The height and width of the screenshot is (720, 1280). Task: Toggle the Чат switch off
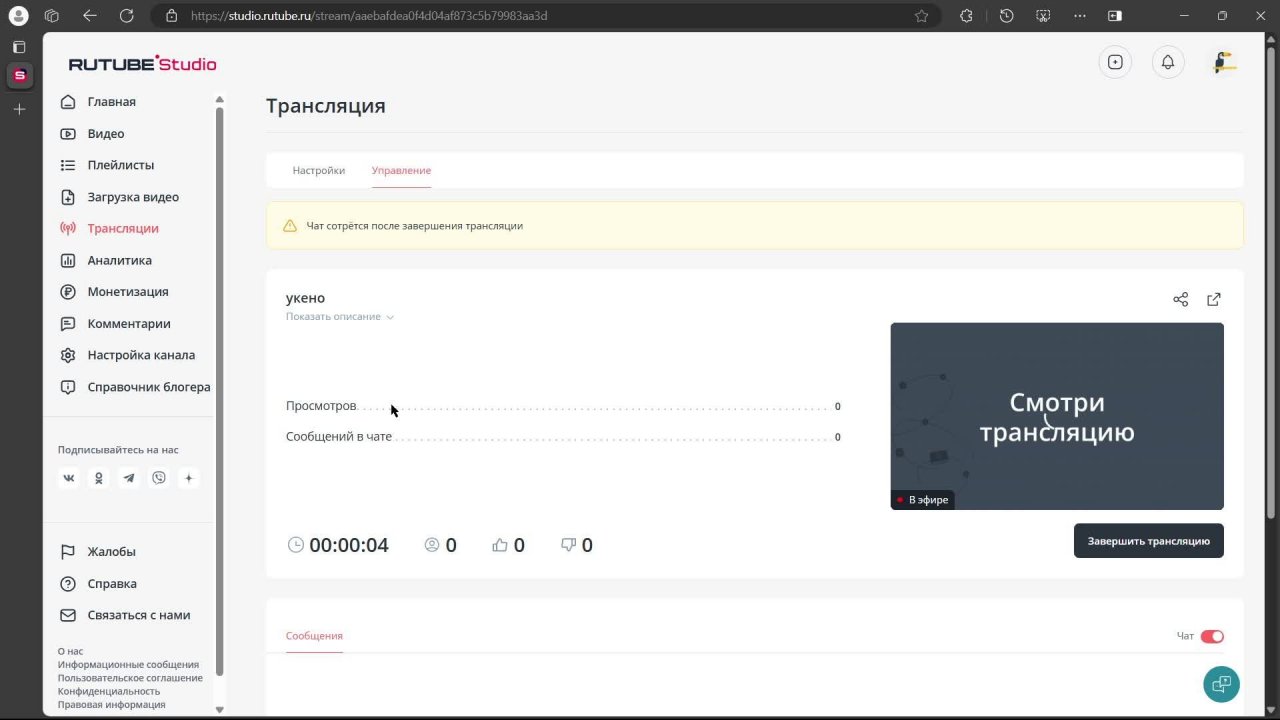point(1212,636)
